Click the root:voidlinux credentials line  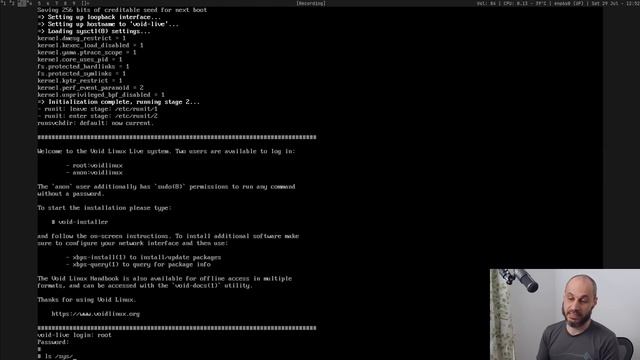click(x=94, y=166)
